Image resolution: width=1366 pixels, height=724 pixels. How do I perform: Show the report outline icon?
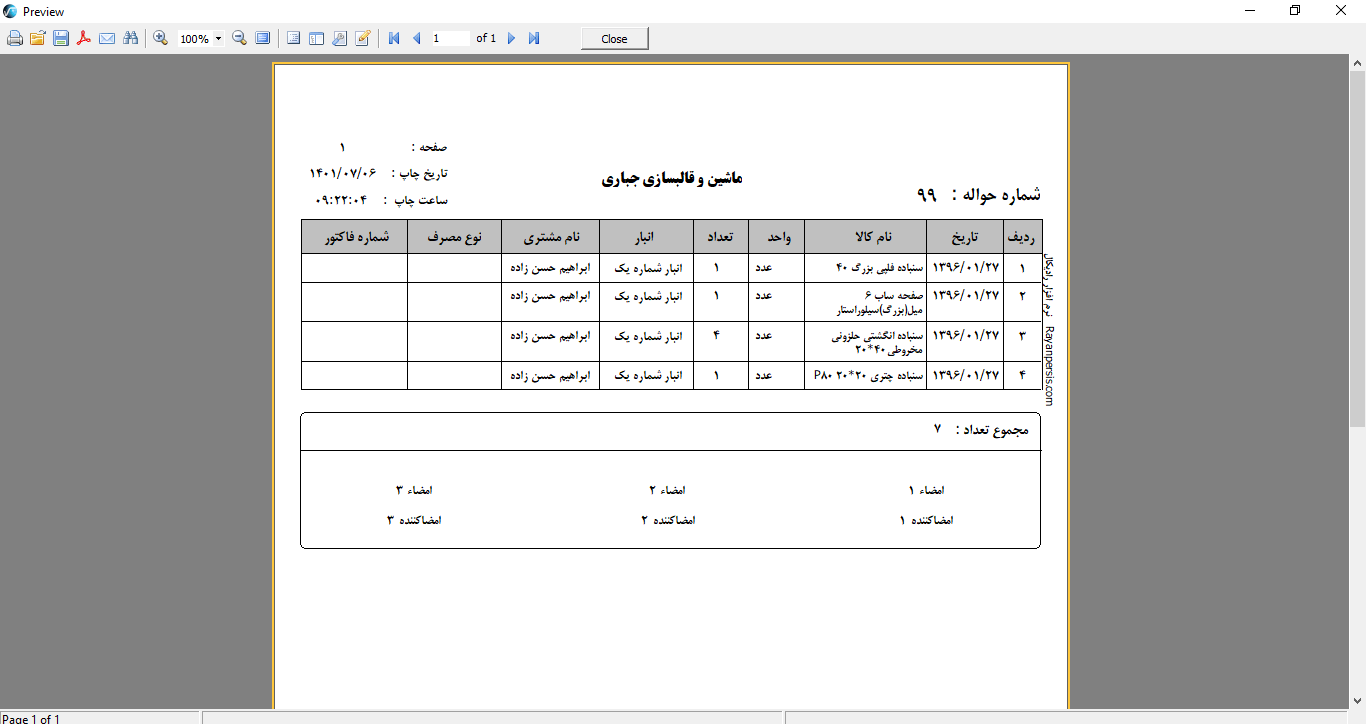pos(293,38)
